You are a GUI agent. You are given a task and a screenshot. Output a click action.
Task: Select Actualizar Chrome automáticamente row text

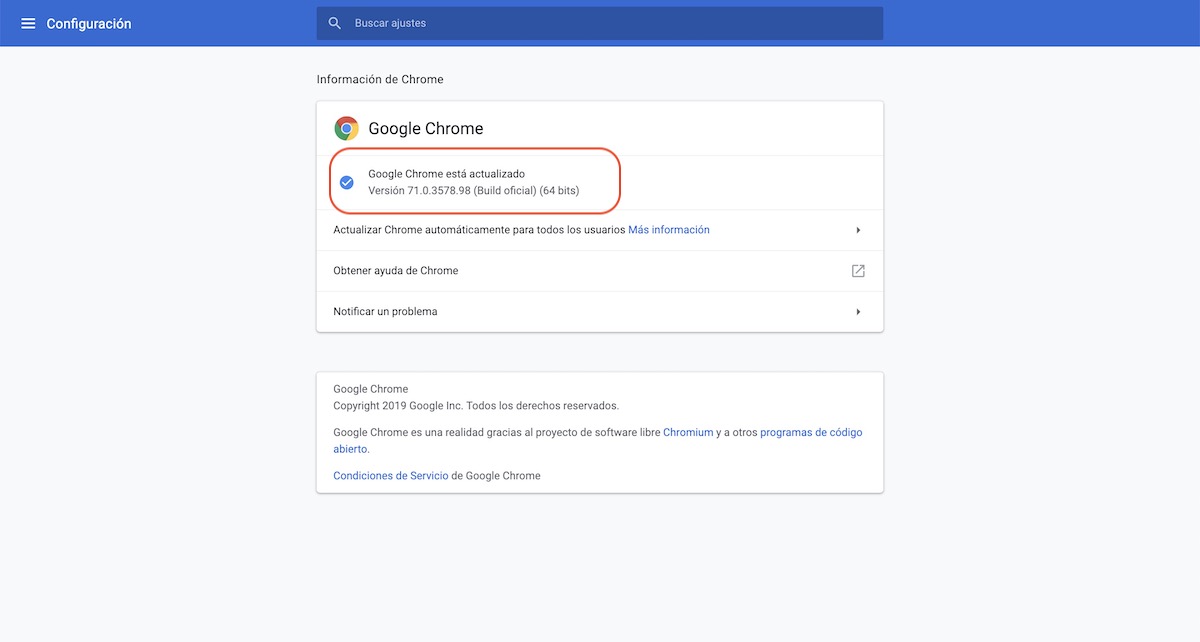tap(480, 230)
